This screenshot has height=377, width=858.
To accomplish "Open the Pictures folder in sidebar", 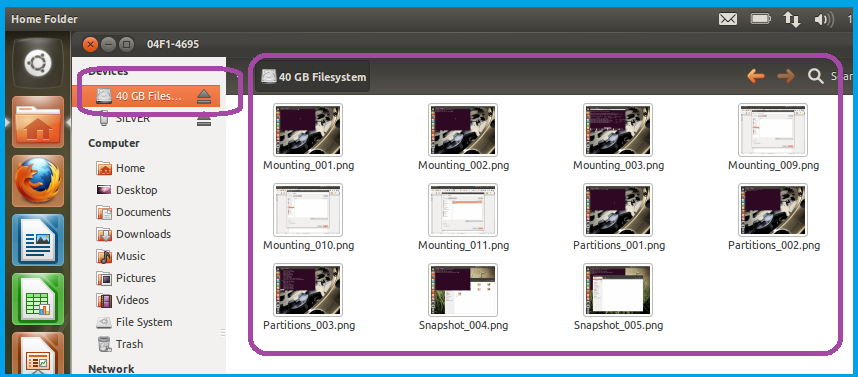I will click(x=136, y=278).
